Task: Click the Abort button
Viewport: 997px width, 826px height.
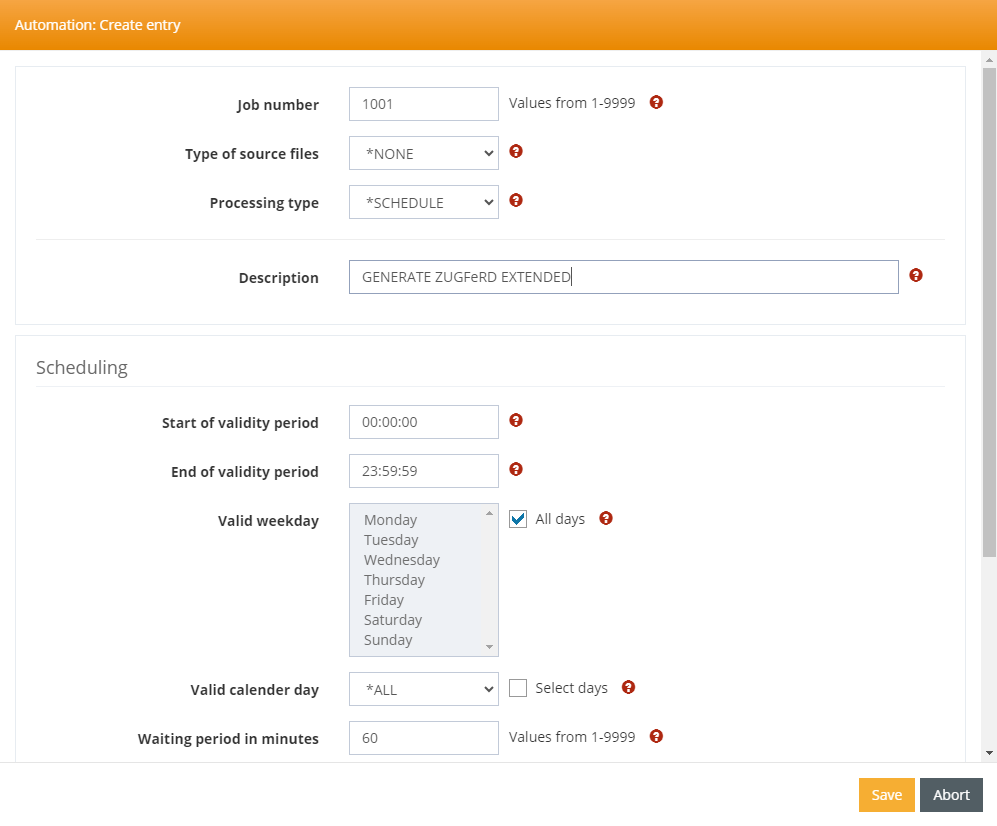Action: 951,795
